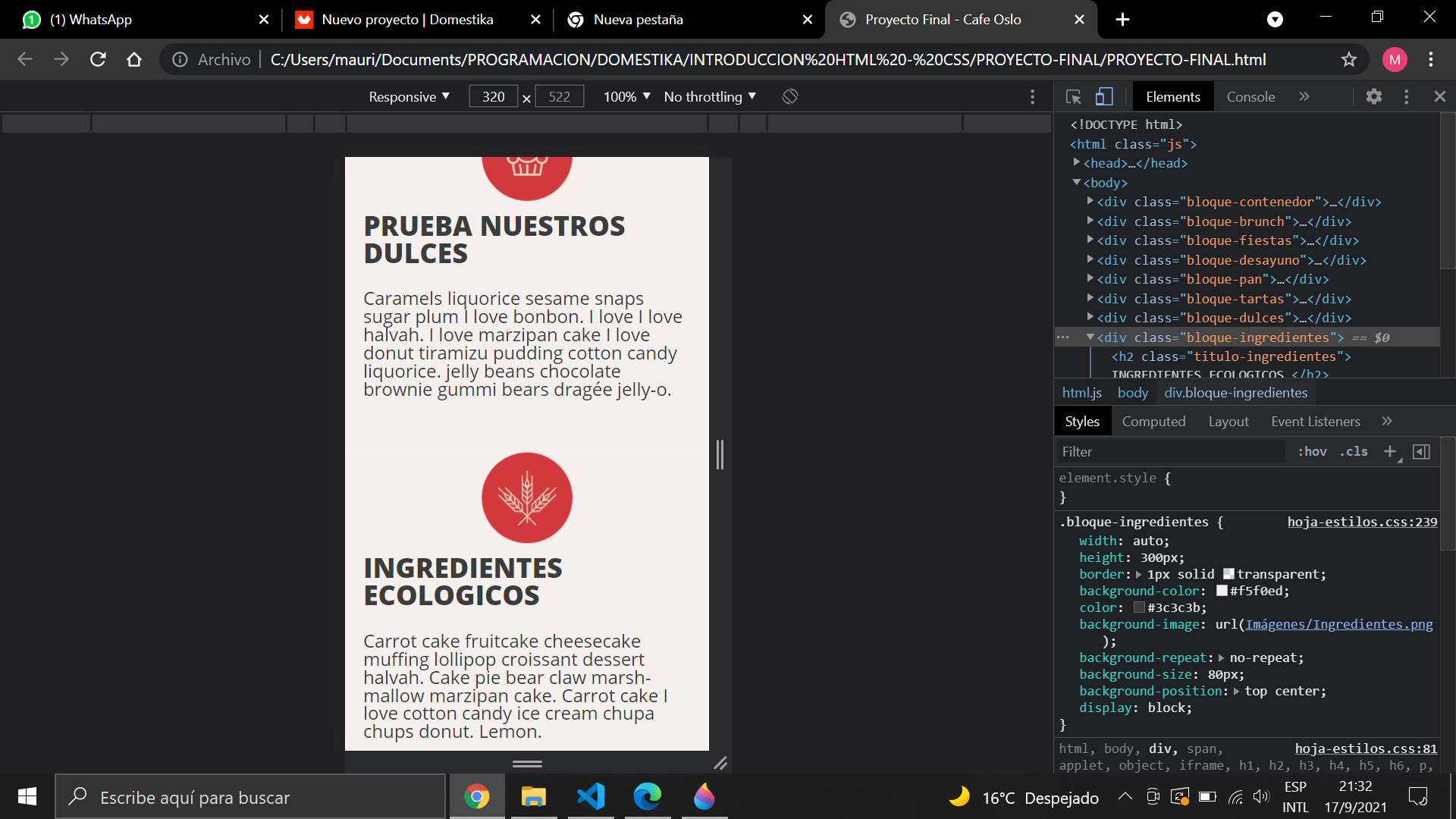
Task: Select the inspect element picker icon
Action: click(1073, 97)
